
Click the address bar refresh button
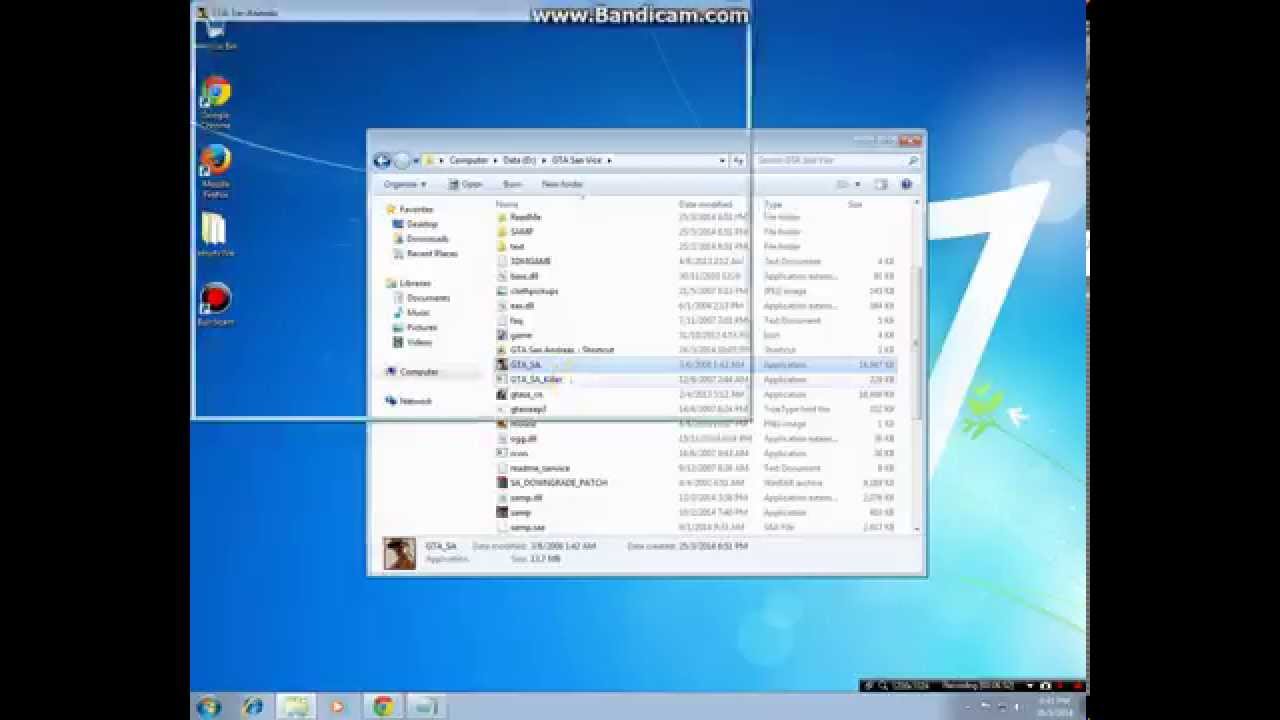[738, 160]
